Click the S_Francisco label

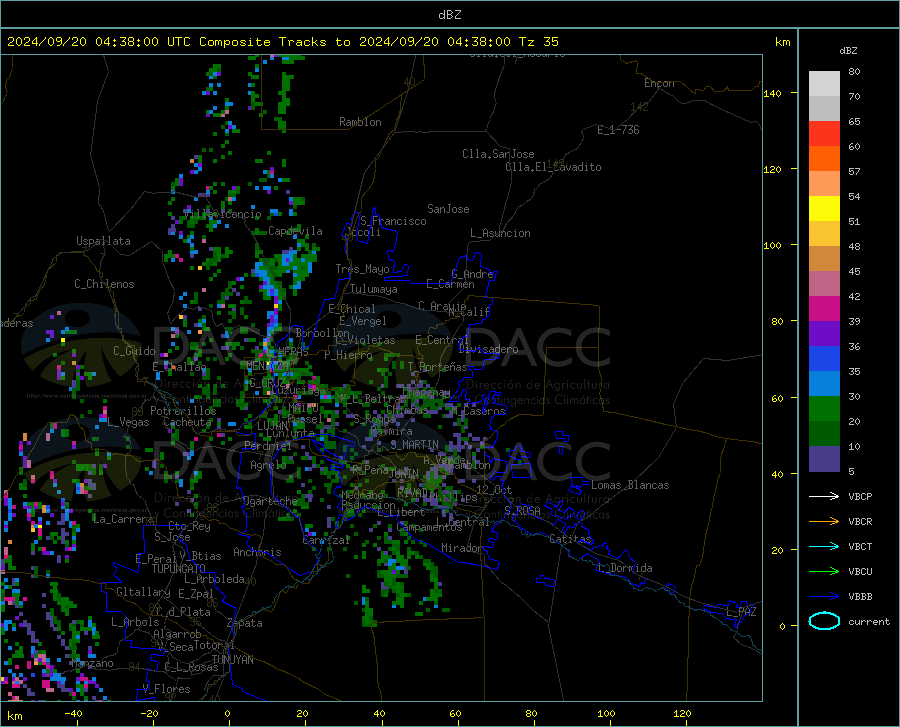393,221
